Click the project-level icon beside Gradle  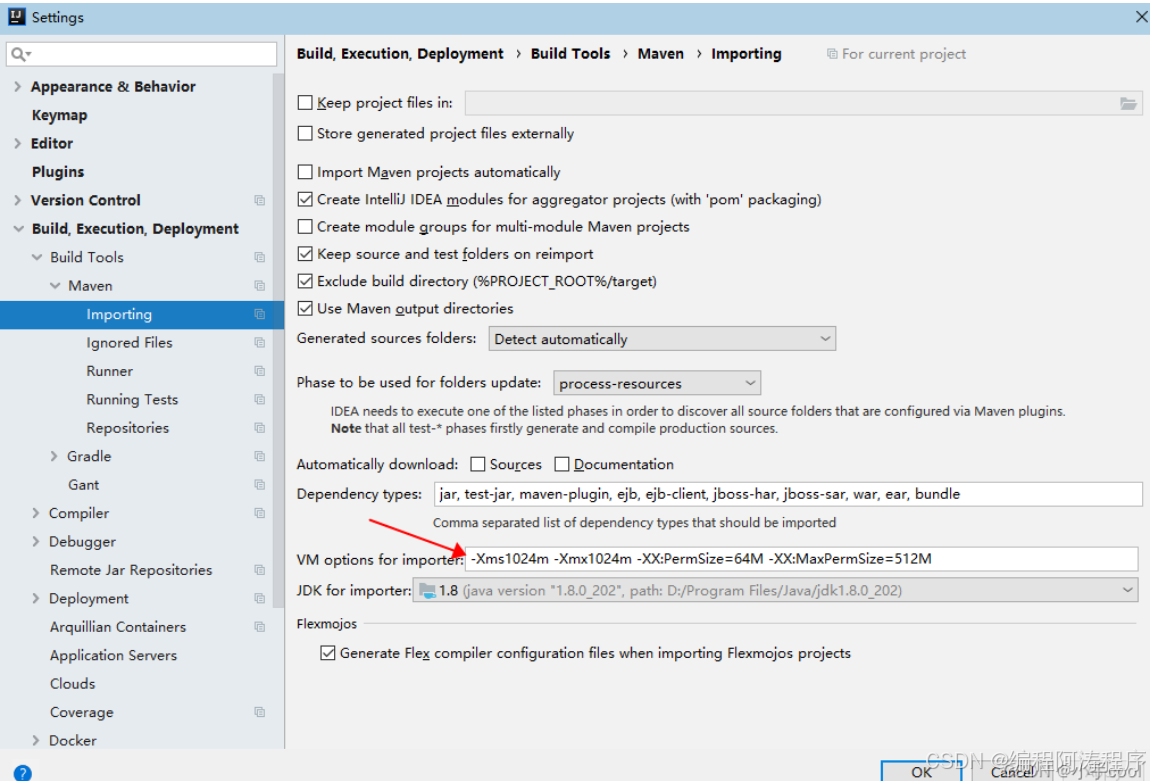[x=260, y=456]
